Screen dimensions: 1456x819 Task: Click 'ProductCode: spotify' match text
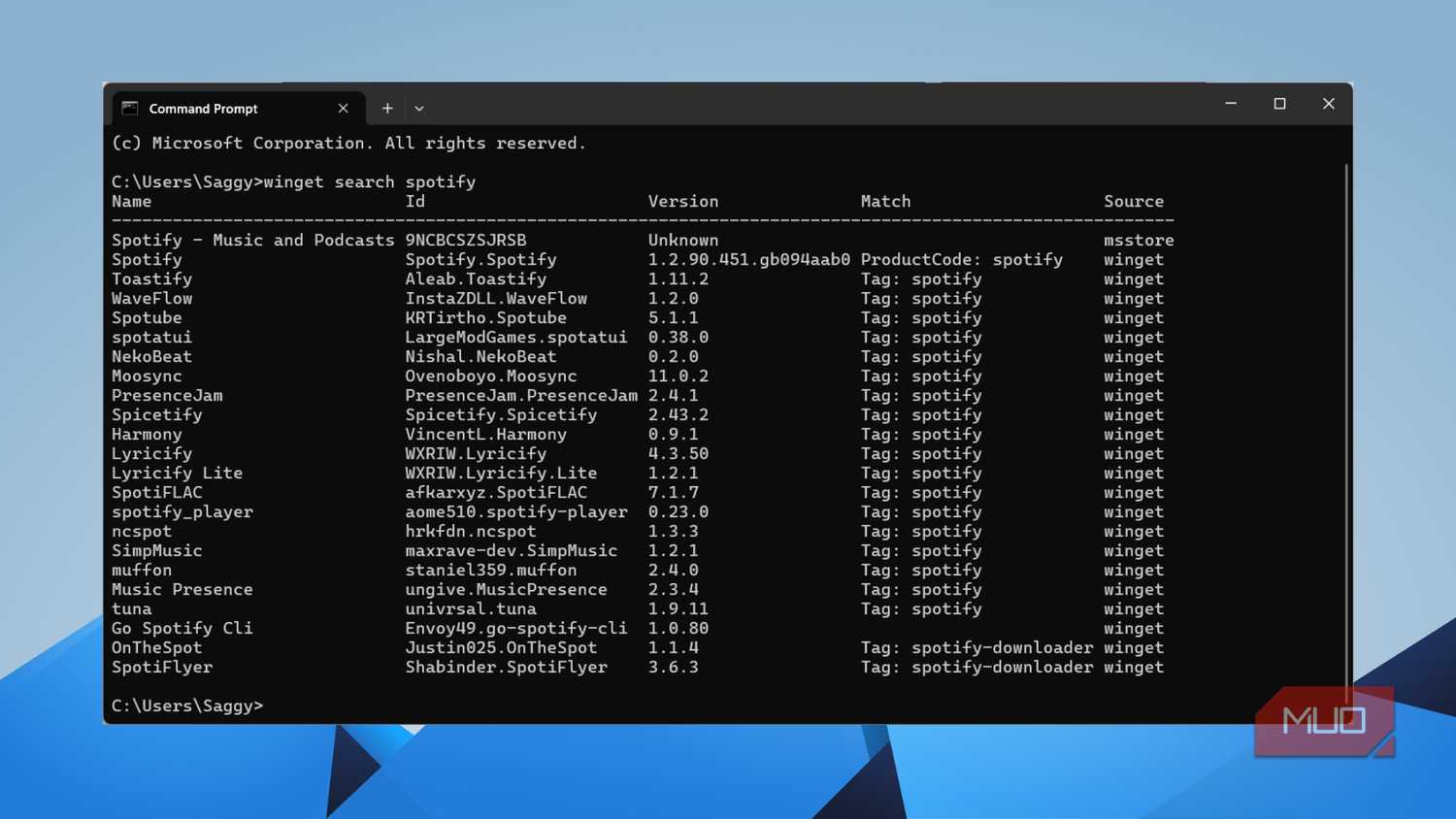pyautogui.click(x=962, y=259)
